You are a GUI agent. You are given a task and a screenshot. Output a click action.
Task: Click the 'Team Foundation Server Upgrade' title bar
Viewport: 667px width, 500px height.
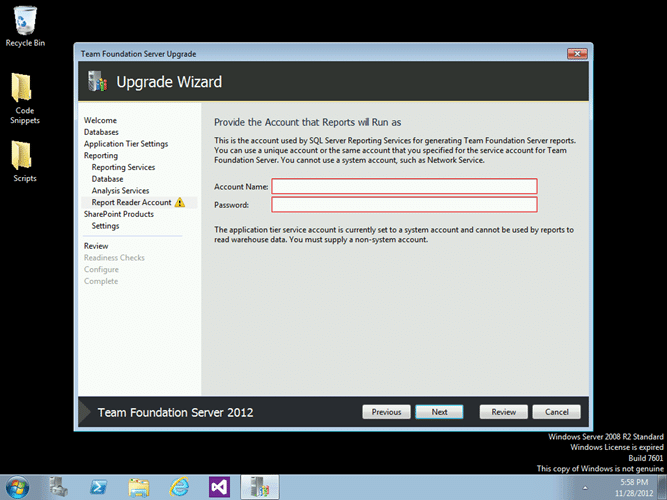pos(138,54)
